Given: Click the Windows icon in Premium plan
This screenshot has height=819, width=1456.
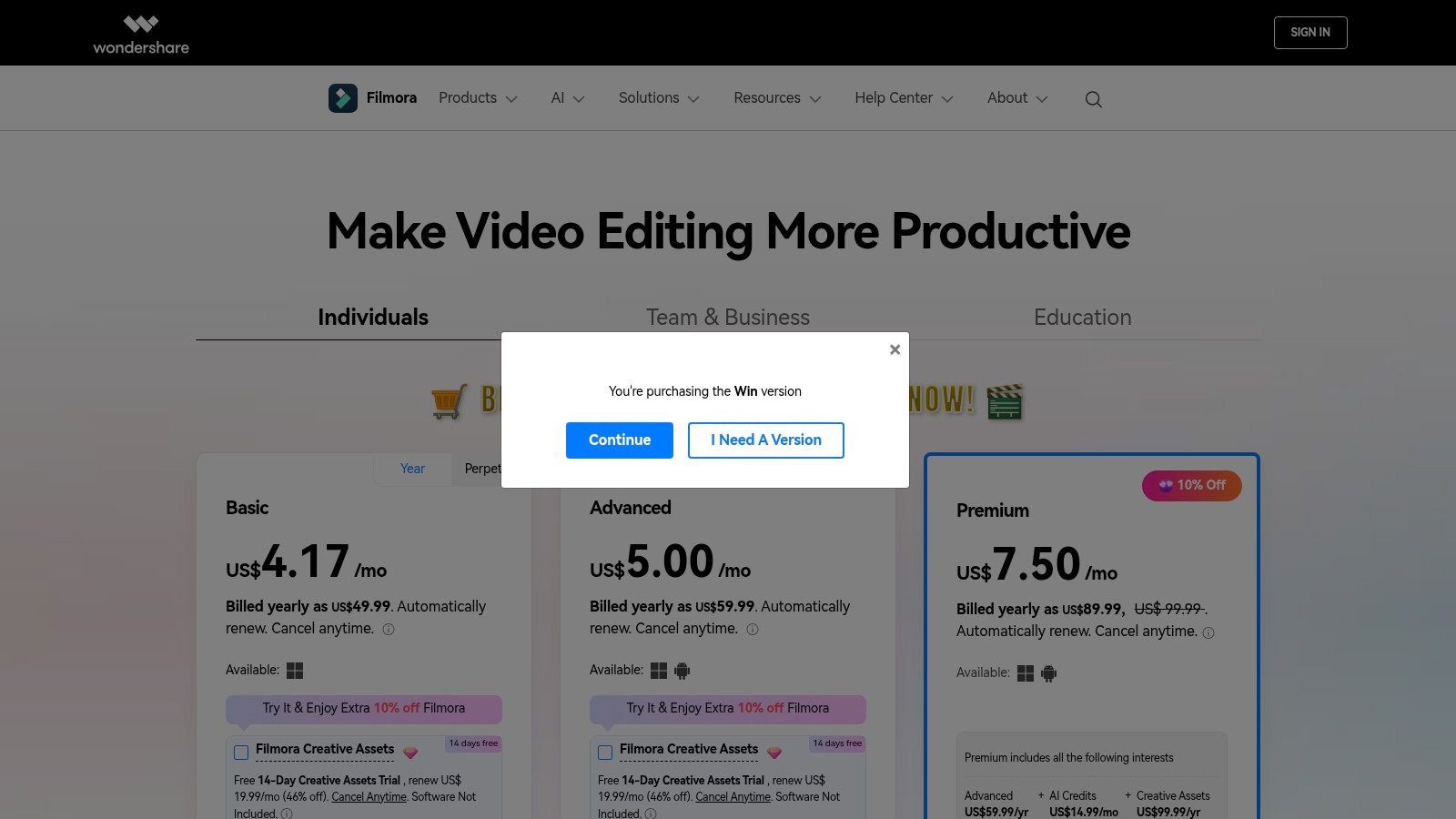Looking at the screenshot, I should (x=1026, y=673).
